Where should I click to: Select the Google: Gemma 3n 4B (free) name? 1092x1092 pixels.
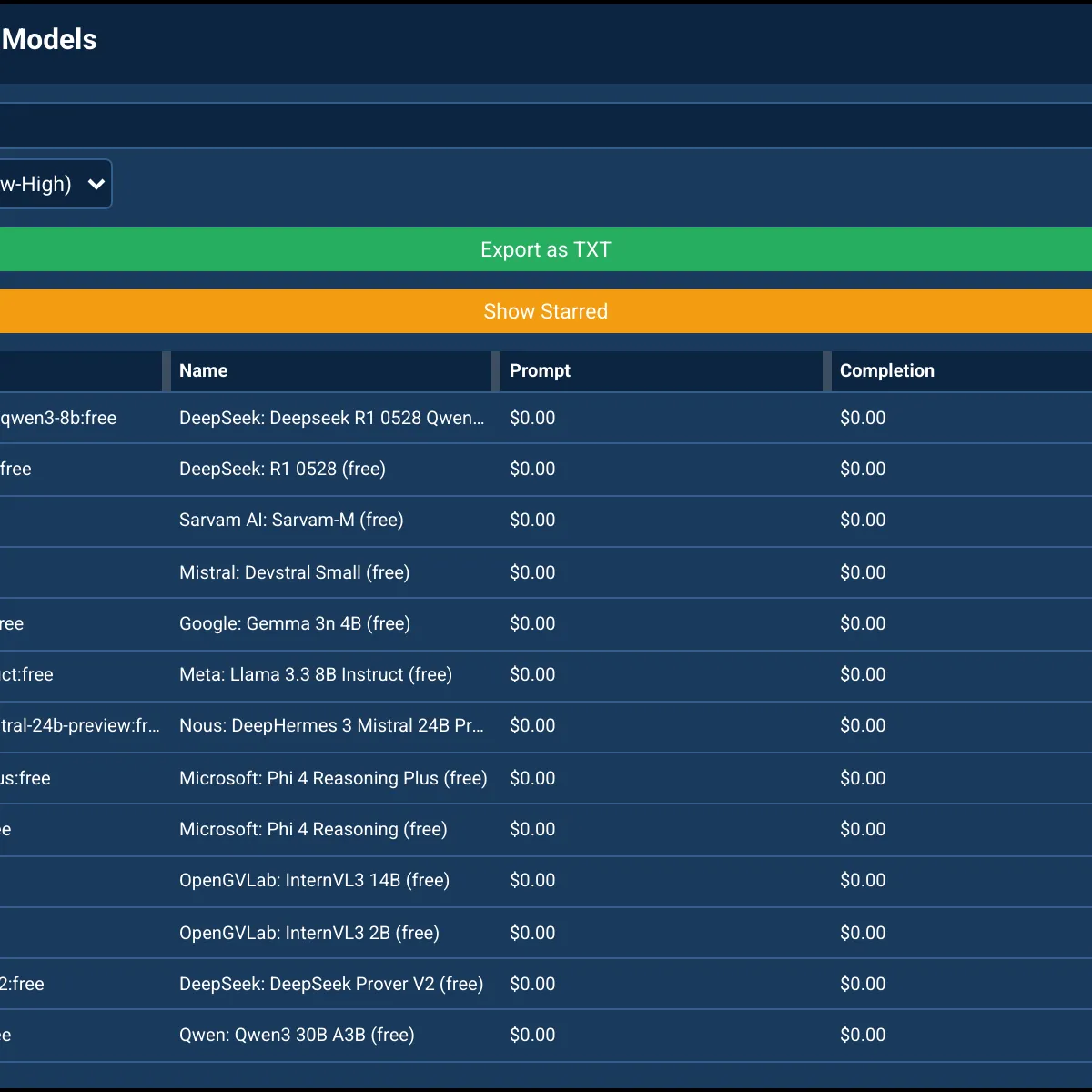point(295,623)
